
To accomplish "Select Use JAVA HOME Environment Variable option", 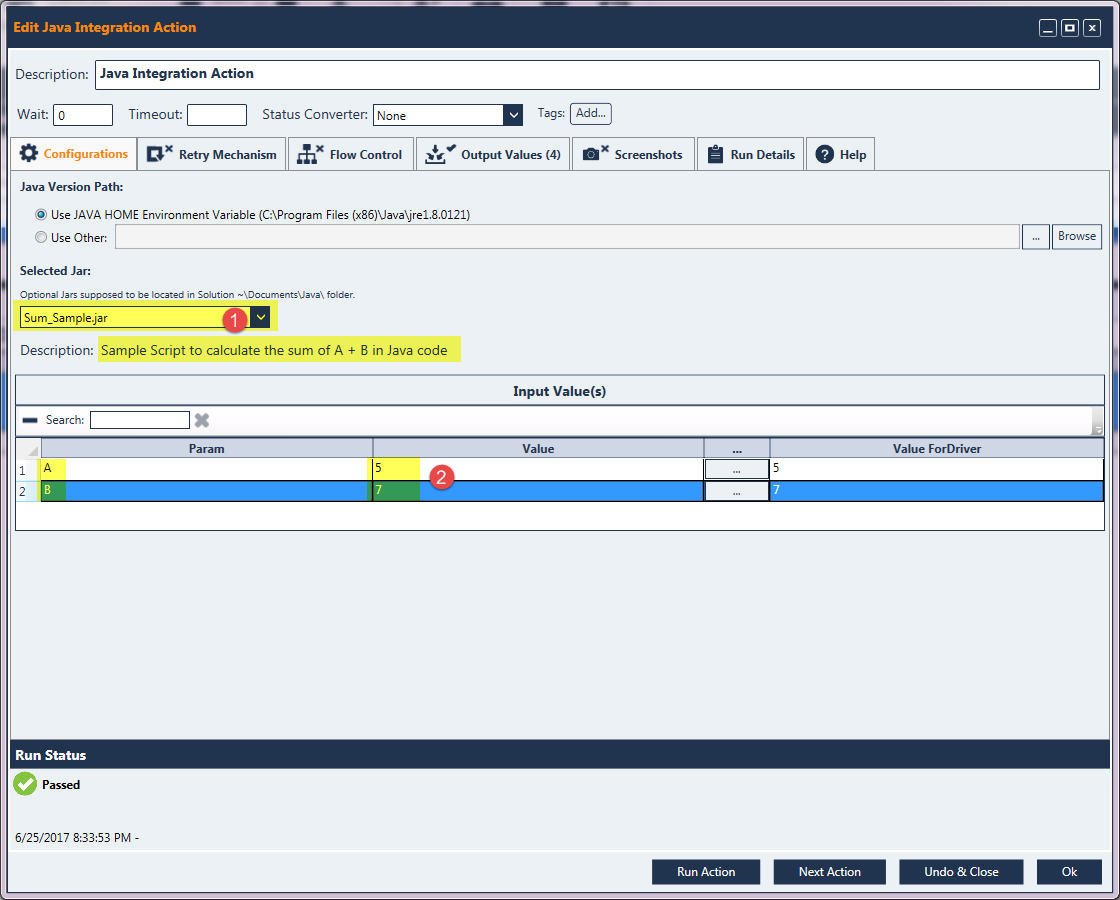I will (41, 214).
